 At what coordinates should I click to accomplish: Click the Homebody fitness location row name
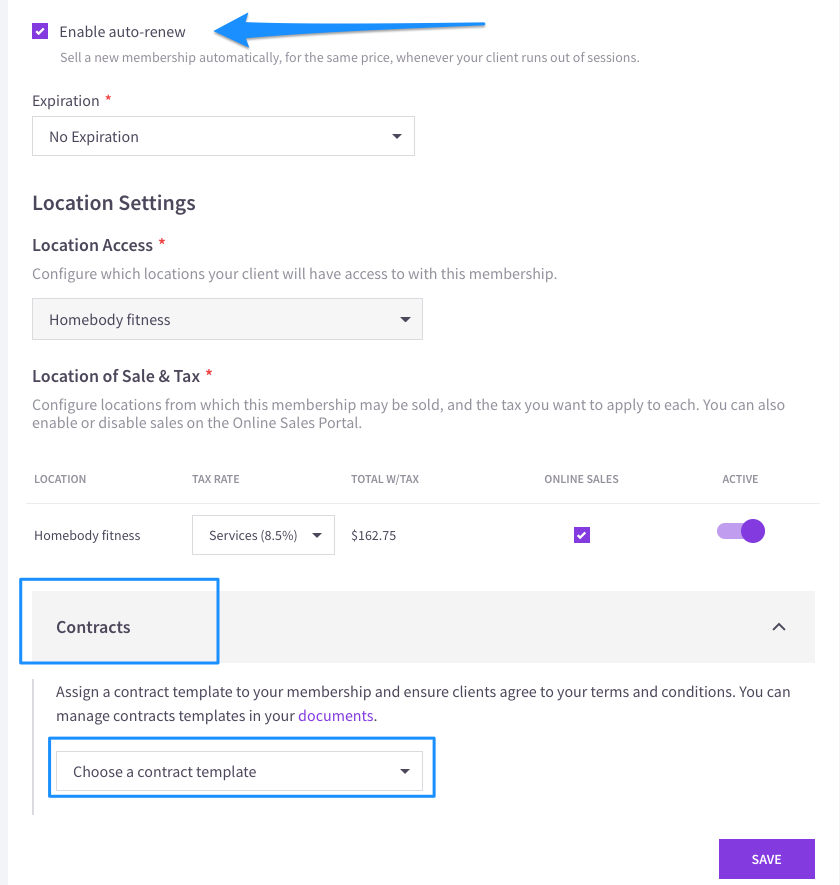pos(87,535)
